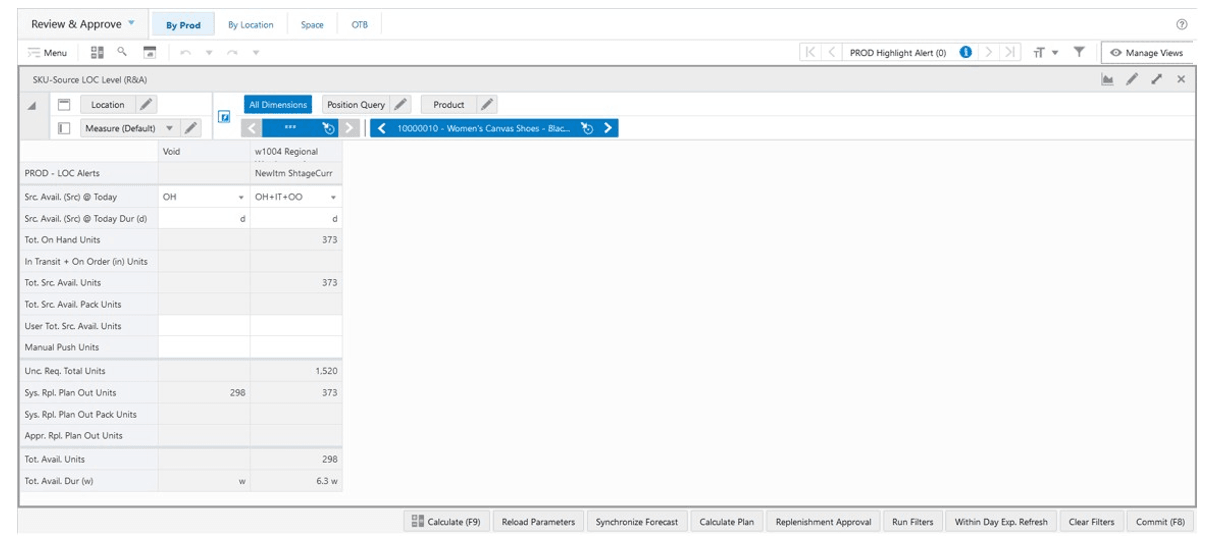Click grayed previous arrow beside ellipsis
Viewport: 1207px width, 548px height.
(x=252, y=128)
